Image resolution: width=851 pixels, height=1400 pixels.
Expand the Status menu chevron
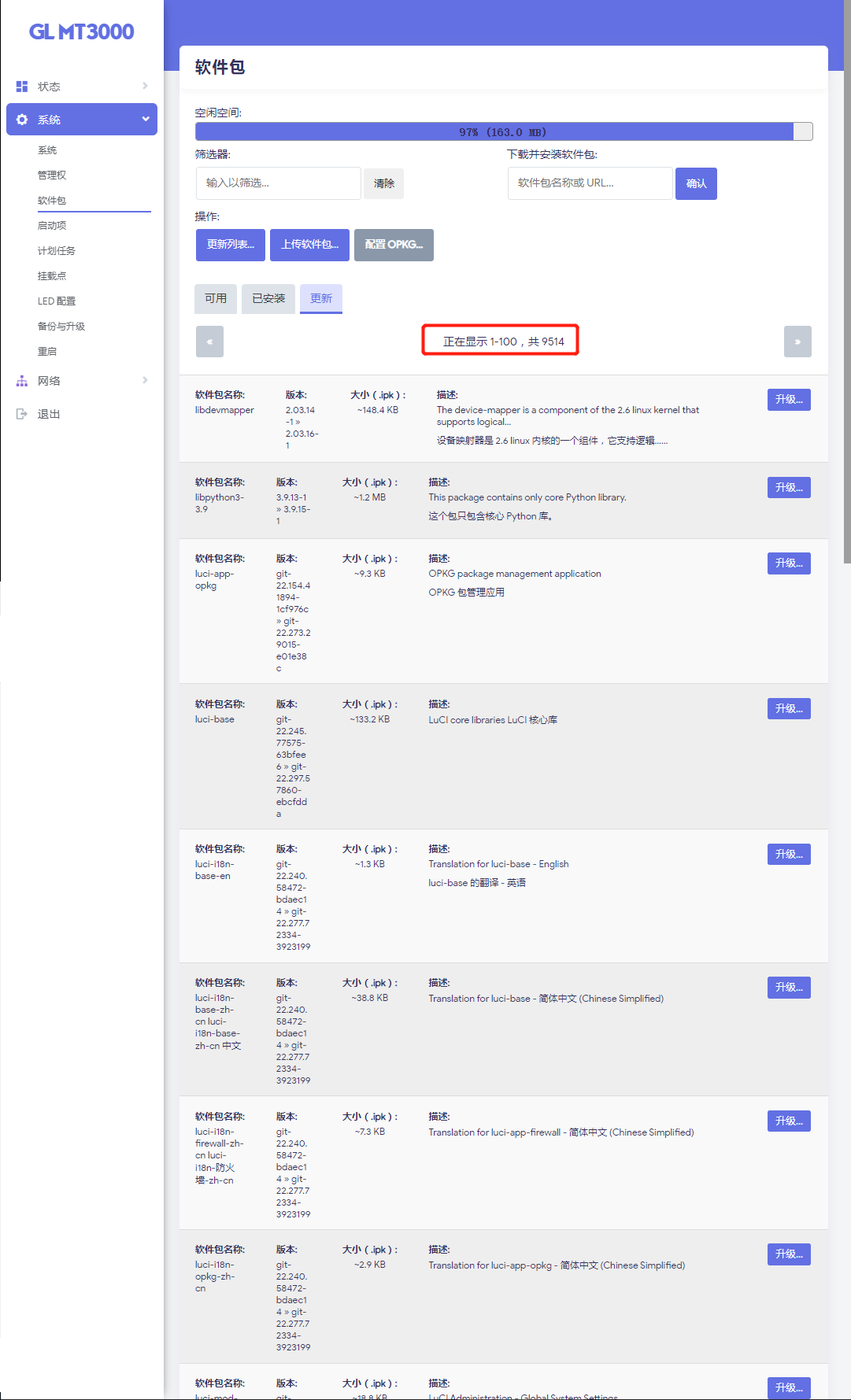pos(145,86)
